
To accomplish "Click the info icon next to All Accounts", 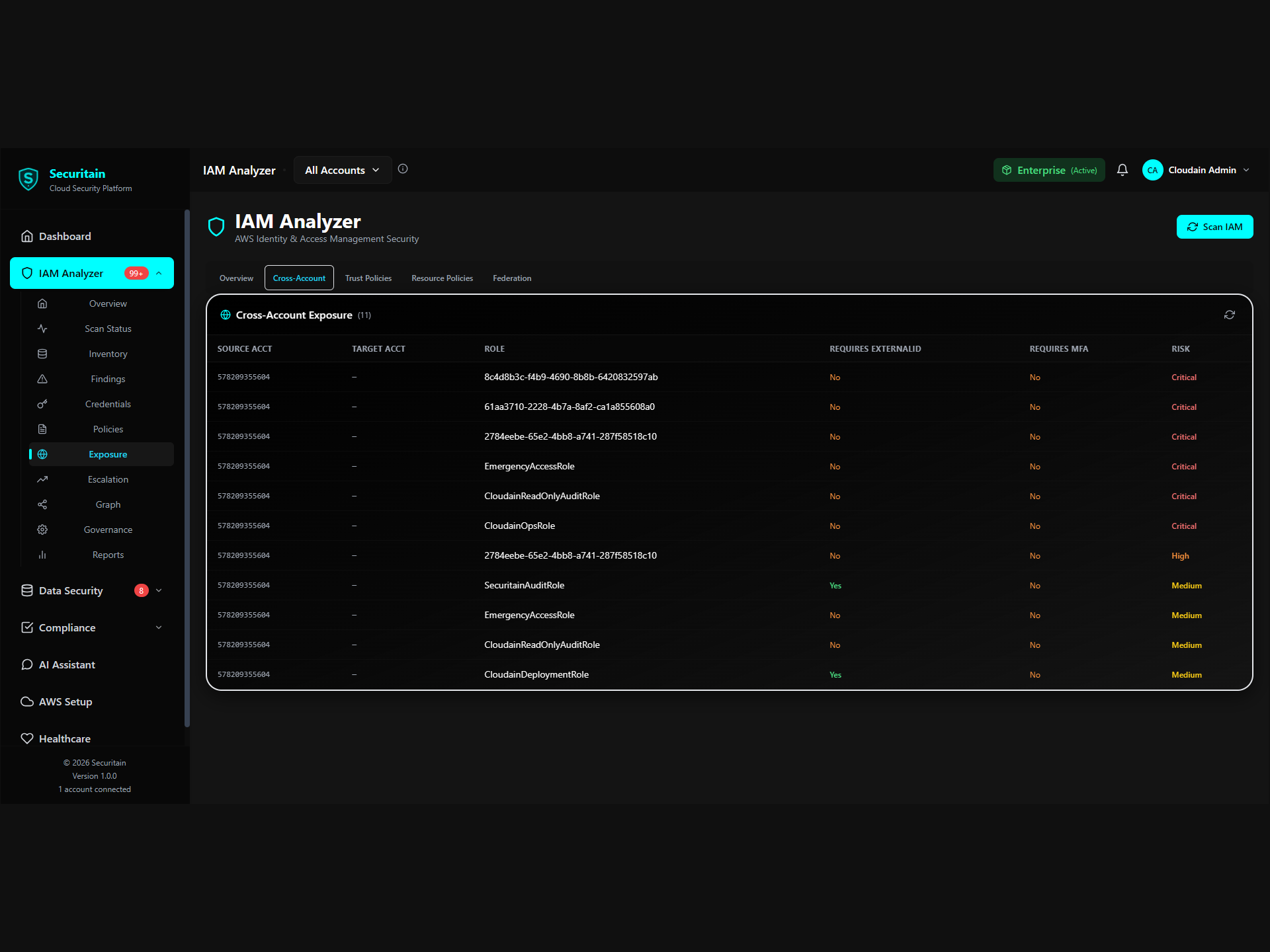I will [x=403, y=169].
